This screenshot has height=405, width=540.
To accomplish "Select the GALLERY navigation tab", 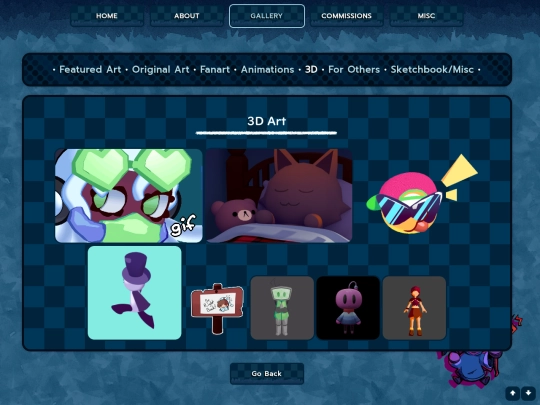I will 267,16.
